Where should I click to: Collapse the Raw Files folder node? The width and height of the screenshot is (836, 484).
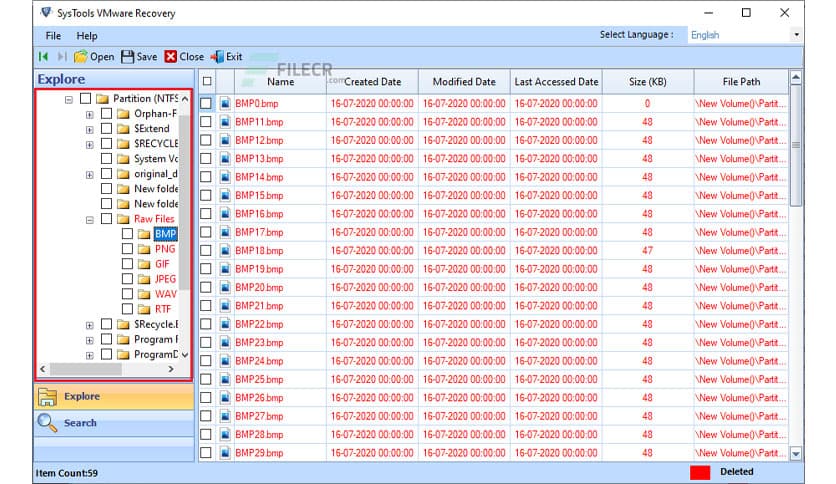coord(90,220)
